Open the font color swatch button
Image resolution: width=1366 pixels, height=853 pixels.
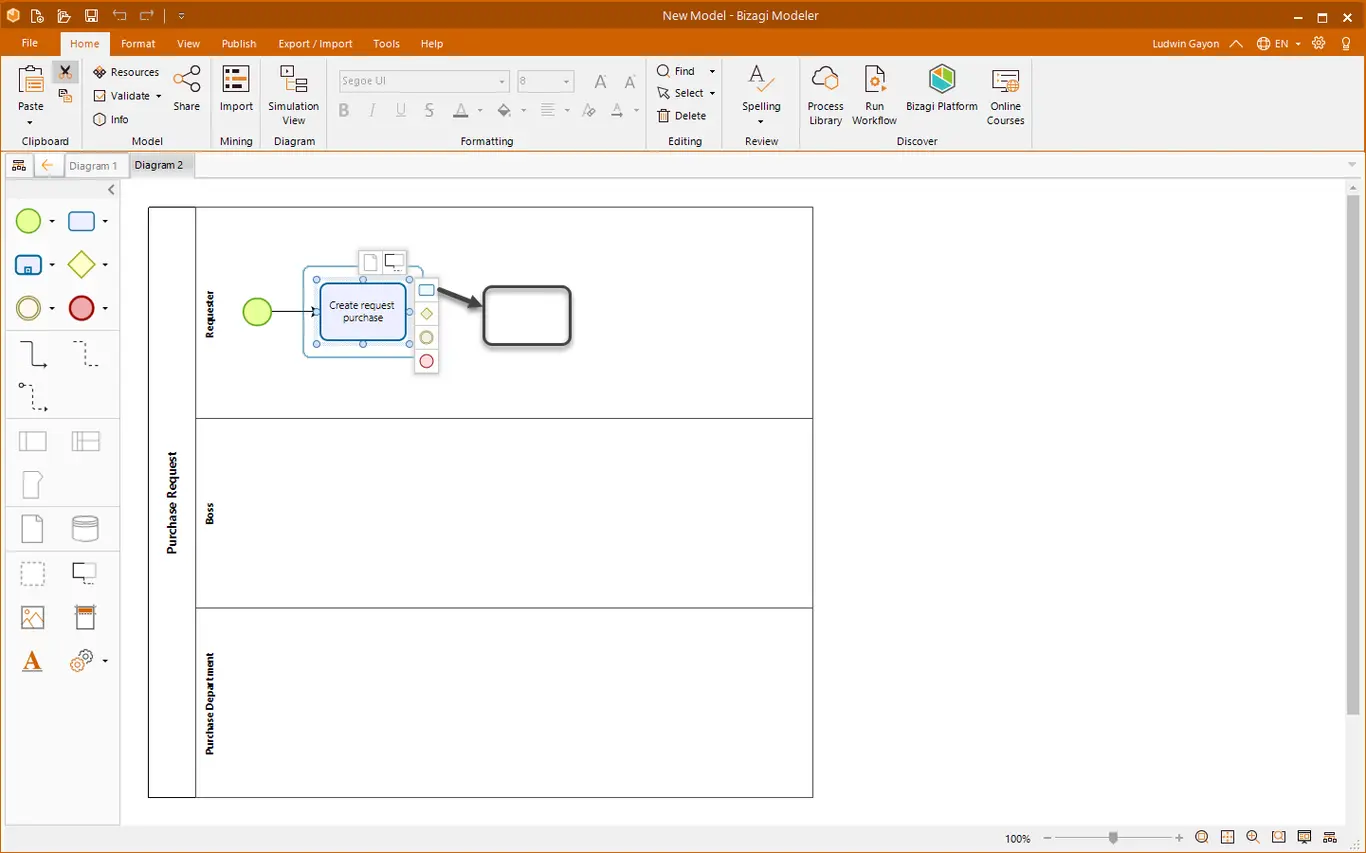tap(460, 111)
